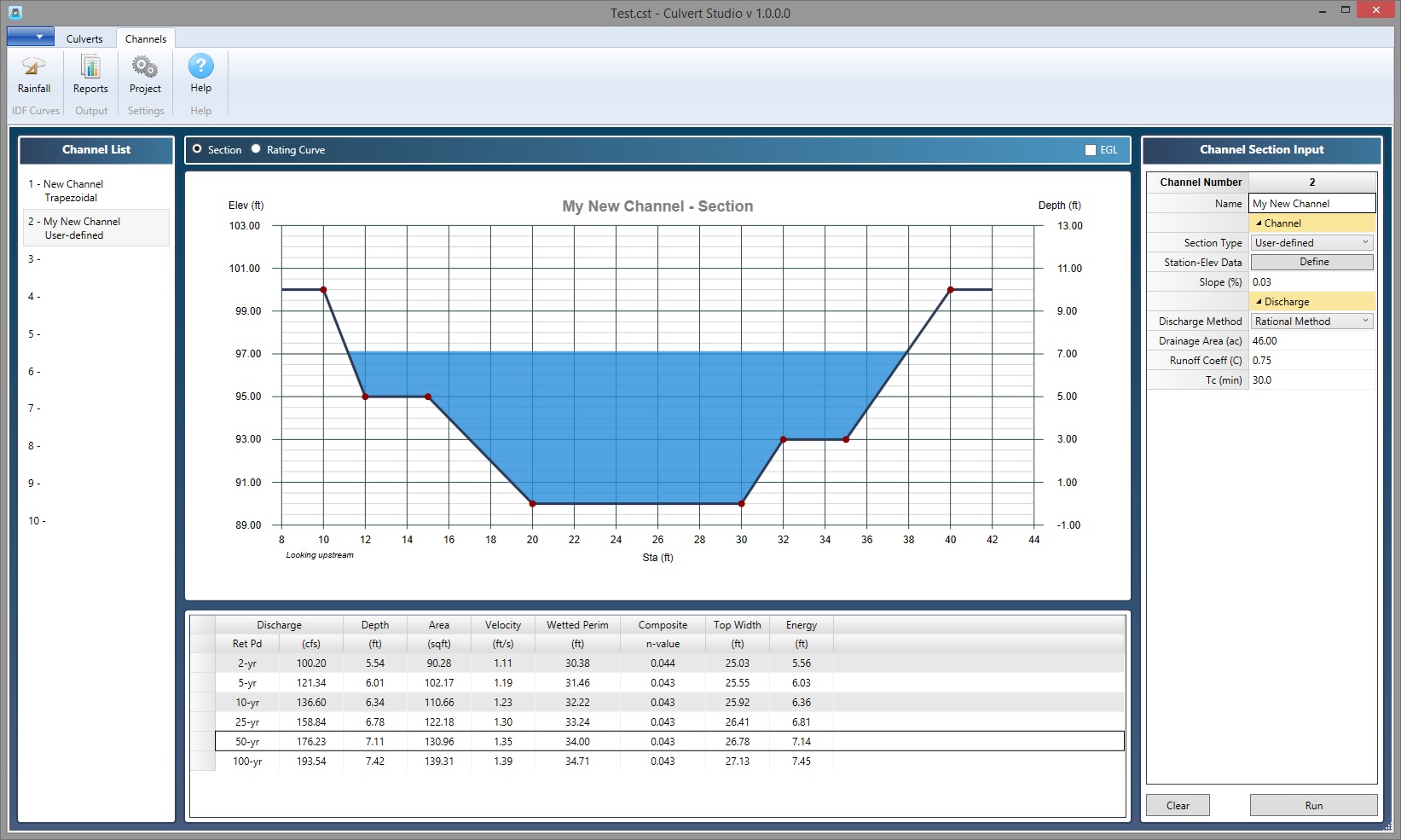Switch to the Culverts tab

(x=84, y=38)
